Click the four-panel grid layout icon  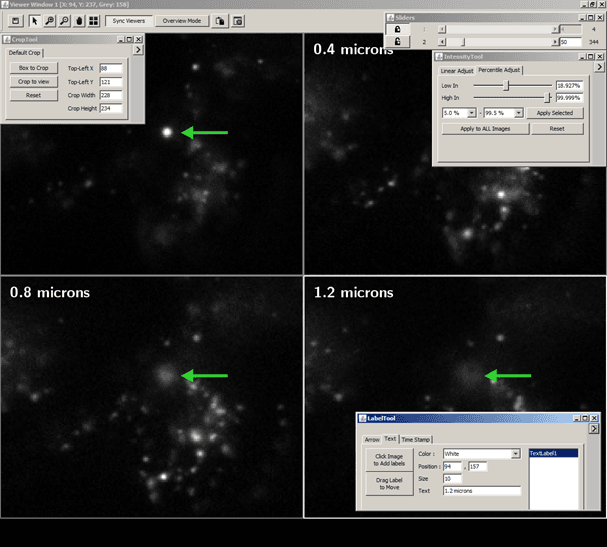click(94, 21)
